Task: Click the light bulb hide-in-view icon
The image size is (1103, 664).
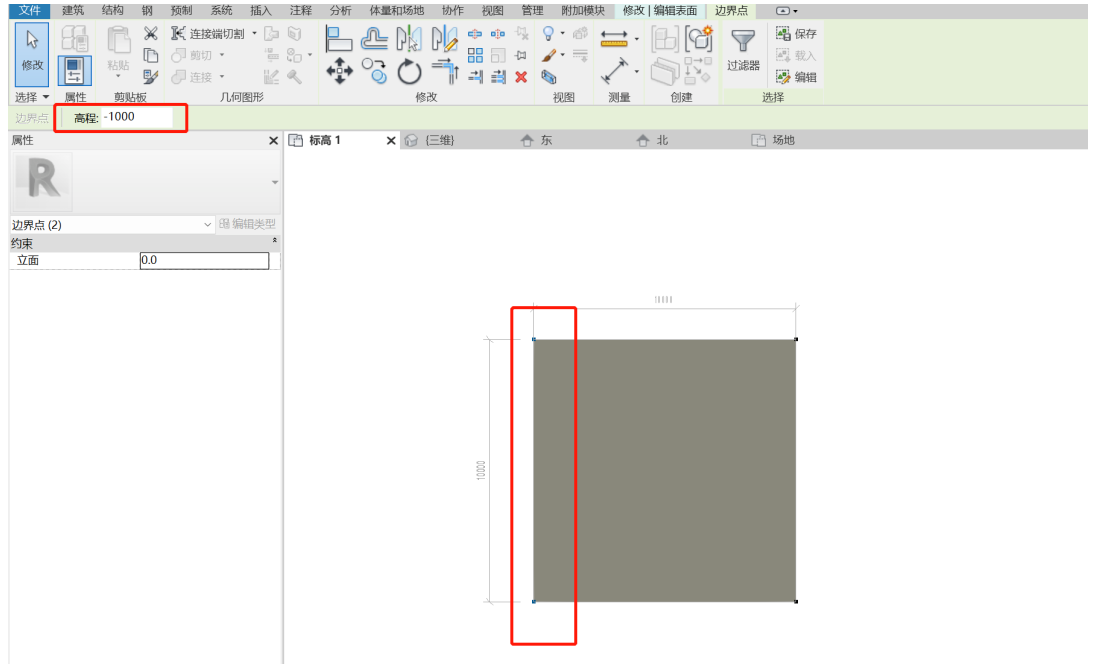Action: [549, 34]
